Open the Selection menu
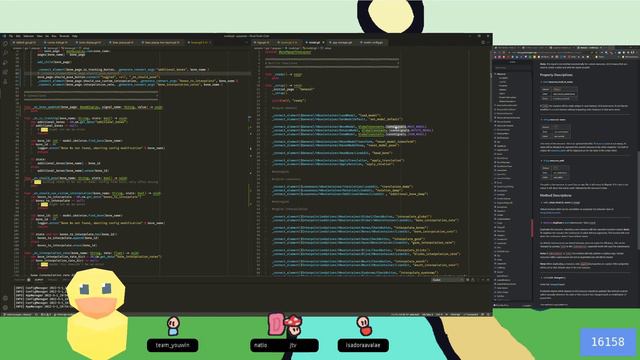 pos(28,36)
